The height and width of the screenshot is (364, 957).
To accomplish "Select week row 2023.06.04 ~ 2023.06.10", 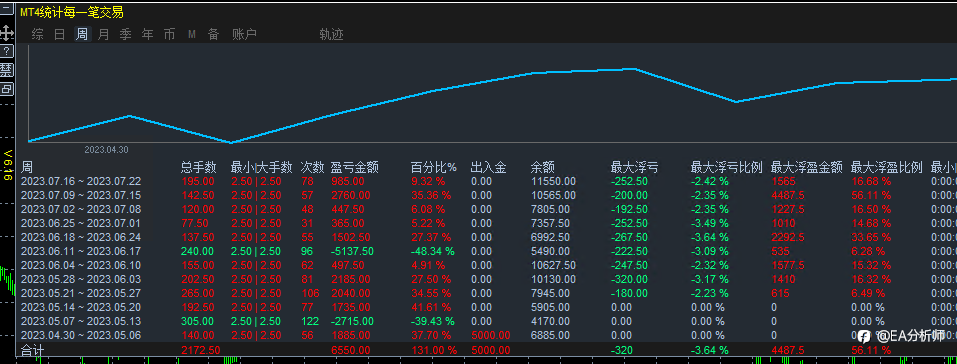I will pos(486,265).
